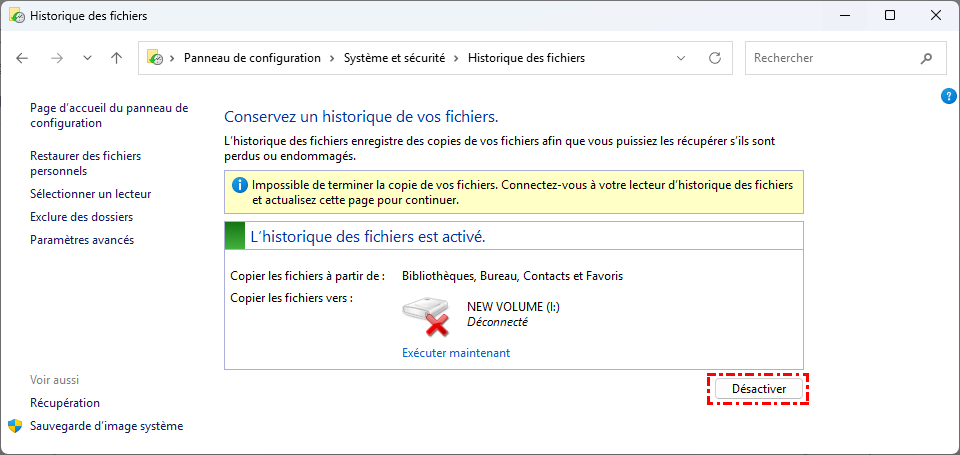Open help via blue question mark icon
This screenshot has width=960, height=455.
point(949,96)
